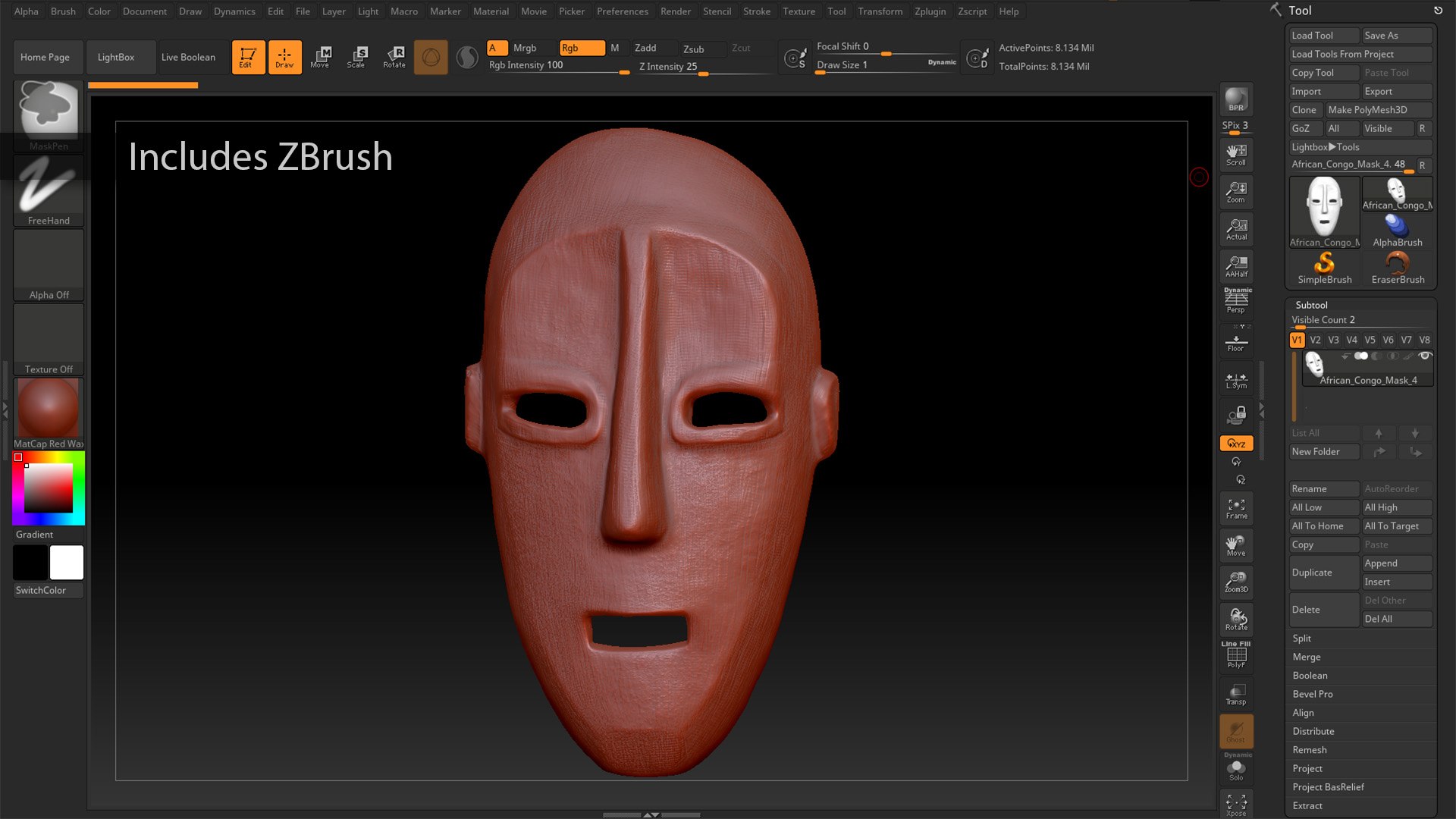
Task: Click the Duplicate subtool button
Action: coord(1324,573)
